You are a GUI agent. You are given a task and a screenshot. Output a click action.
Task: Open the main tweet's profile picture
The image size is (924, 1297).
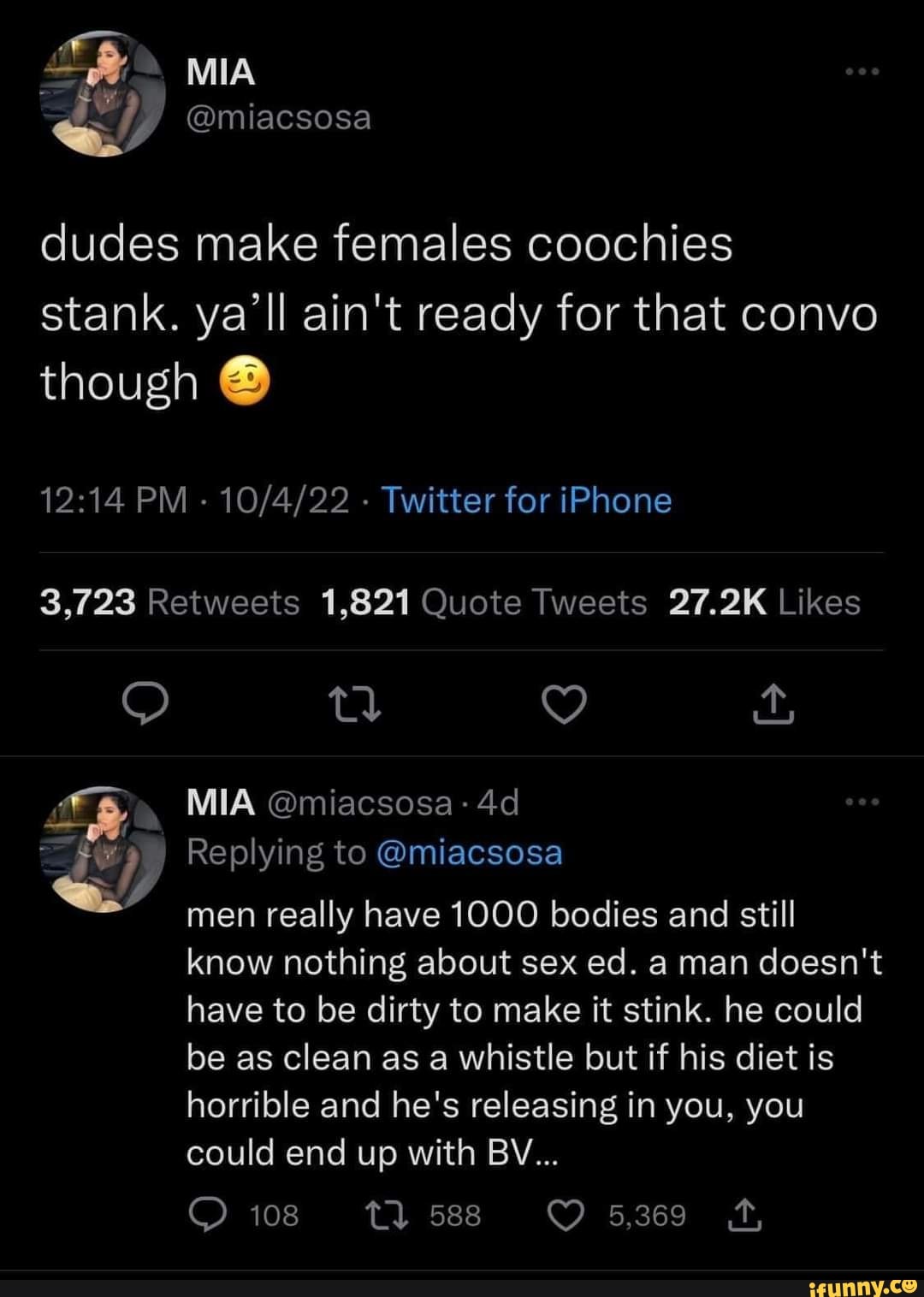click(103, 94)
